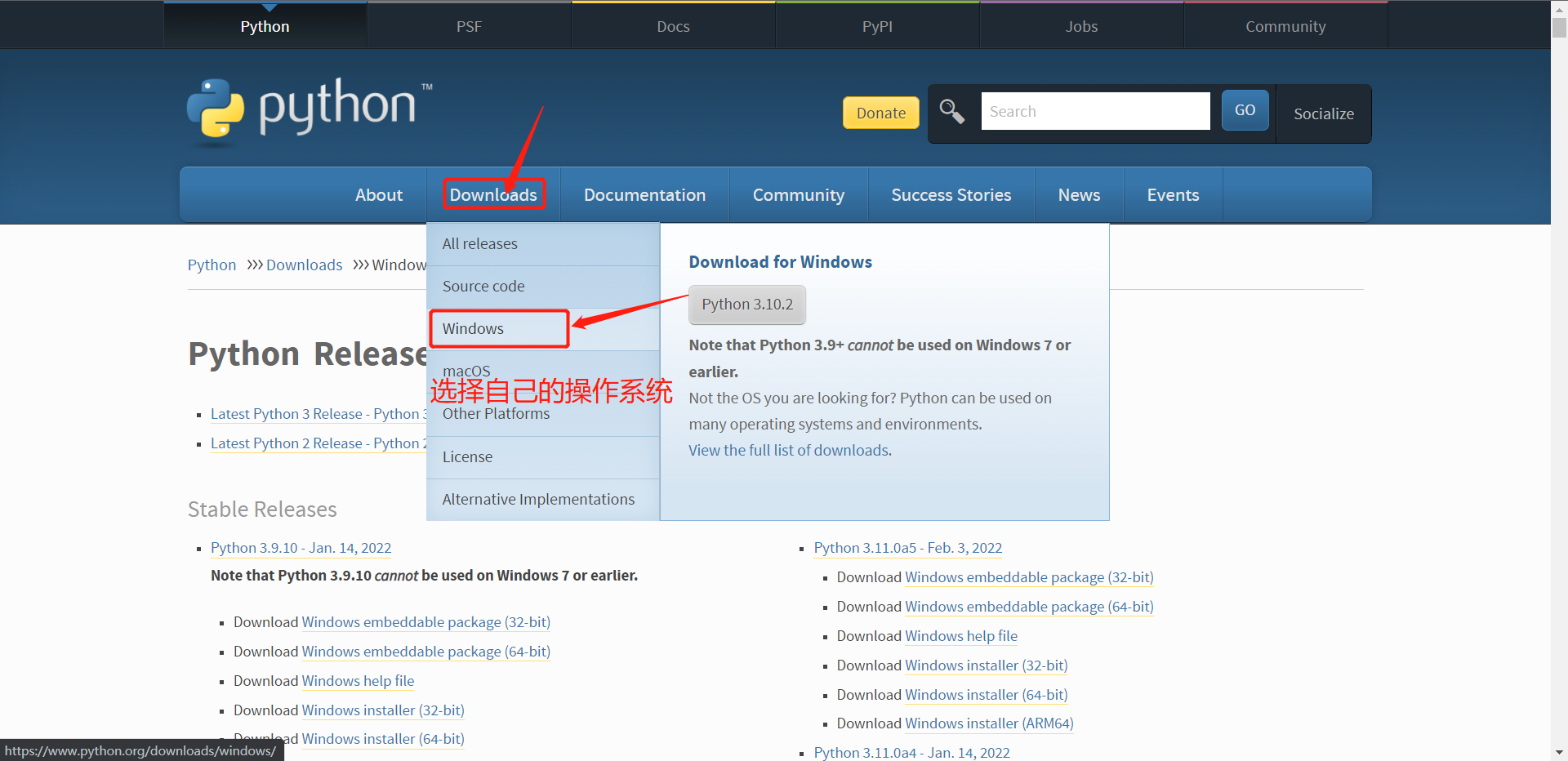Image resolution: width=1568 pixels, height=761 pixels.
Task: Open the News navigation menu
Action: click(1079, 194)
